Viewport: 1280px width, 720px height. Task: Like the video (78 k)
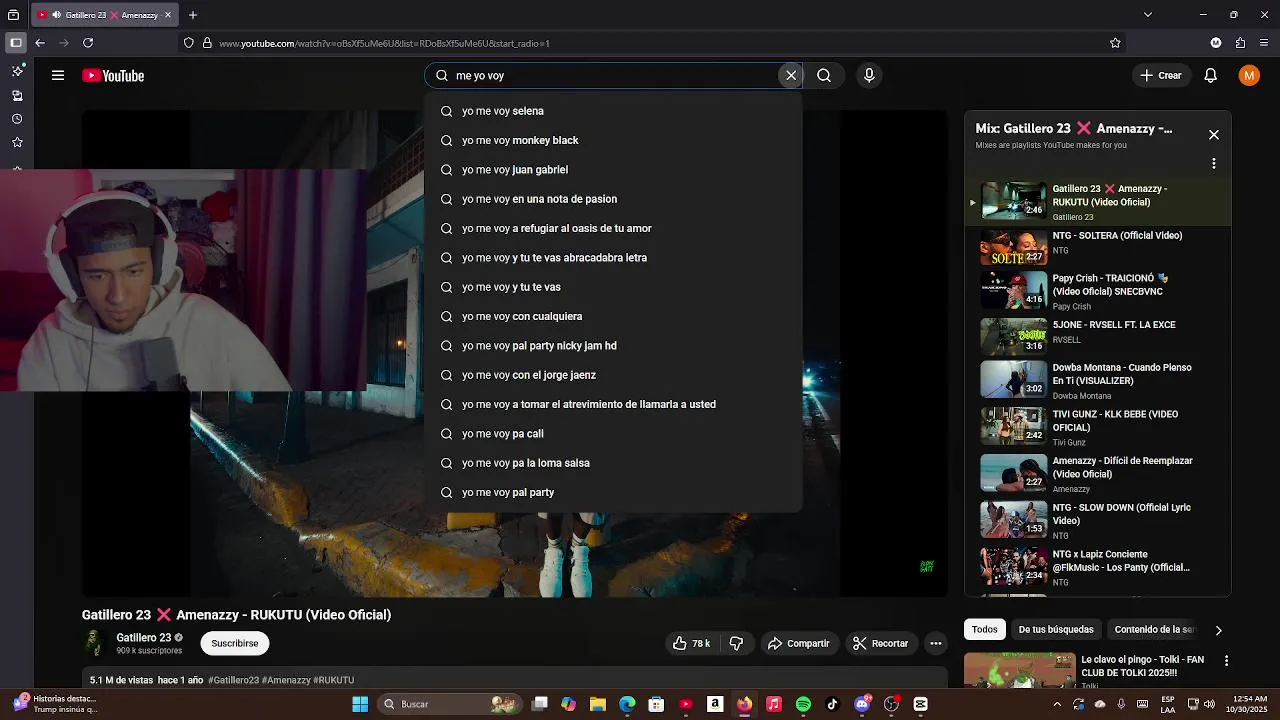(x=692, y=643)
